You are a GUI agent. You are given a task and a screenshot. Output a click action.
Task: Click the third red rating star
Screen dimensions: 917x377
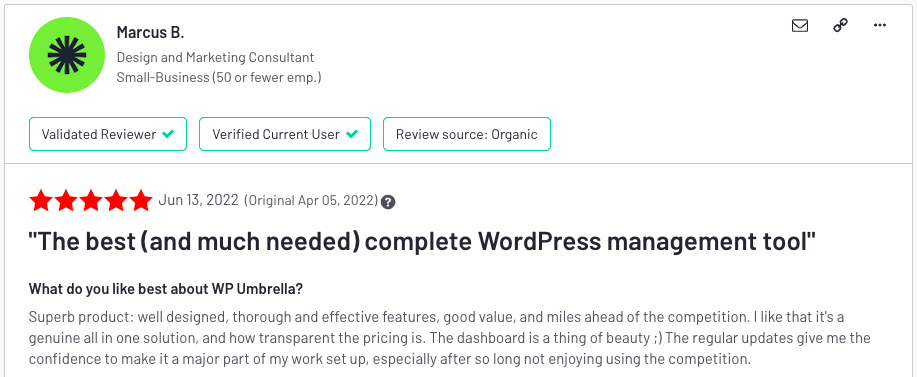point(91,200)
